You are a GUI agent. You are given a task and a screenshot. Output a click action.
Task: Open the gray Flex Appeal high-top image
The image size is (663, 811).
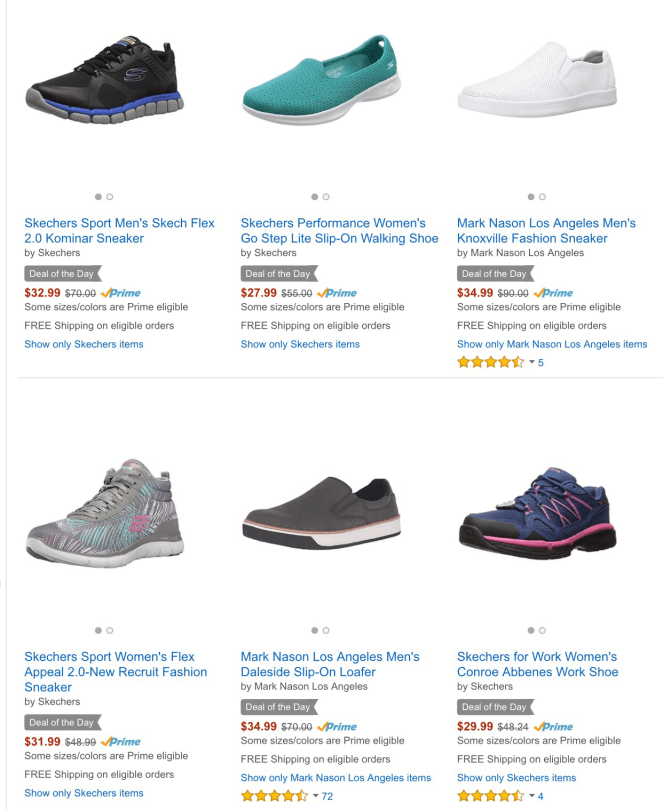click(105, 512)
